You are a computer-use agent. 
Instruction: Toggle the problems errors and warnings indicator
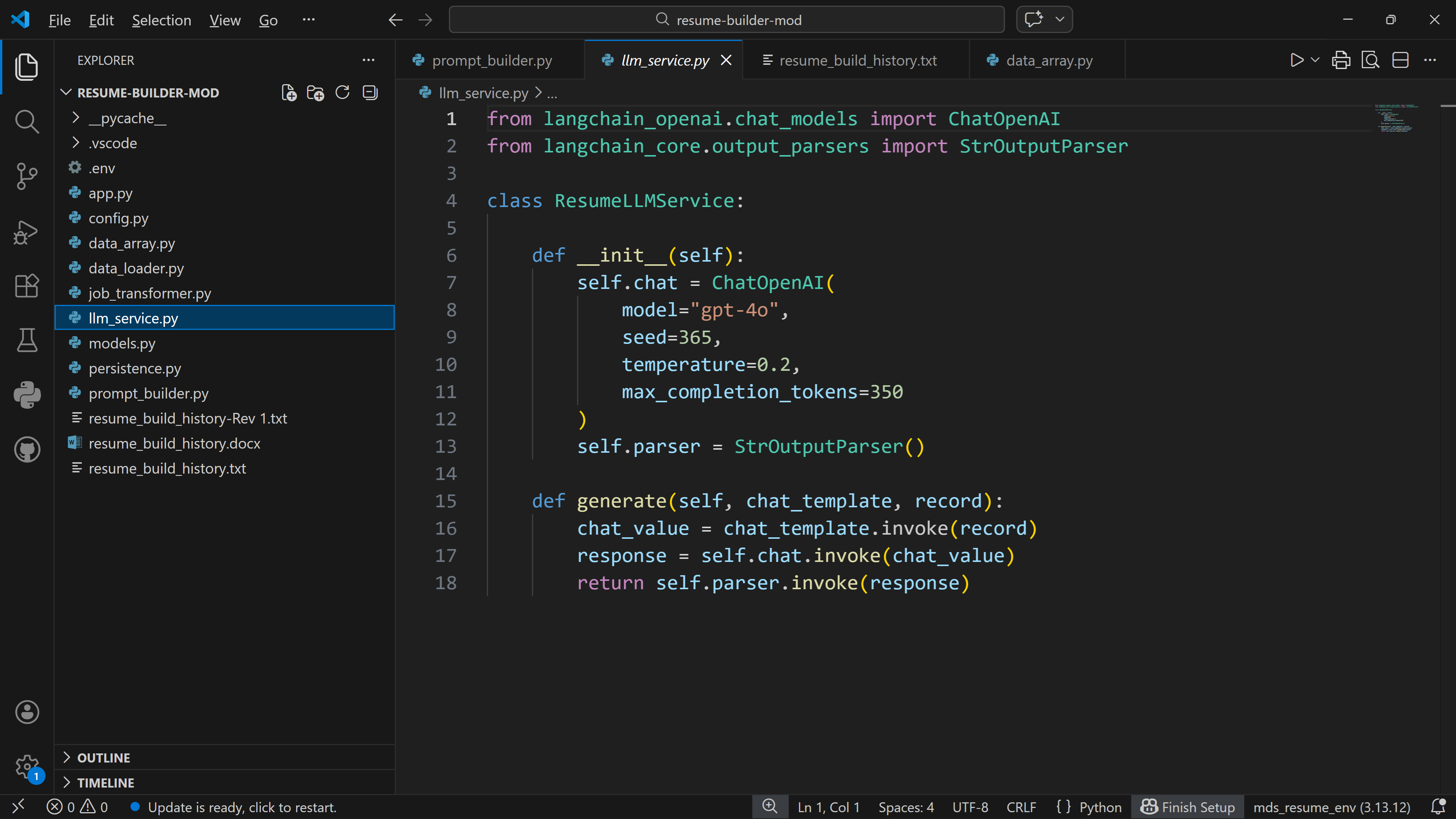[x=77, y=807]
